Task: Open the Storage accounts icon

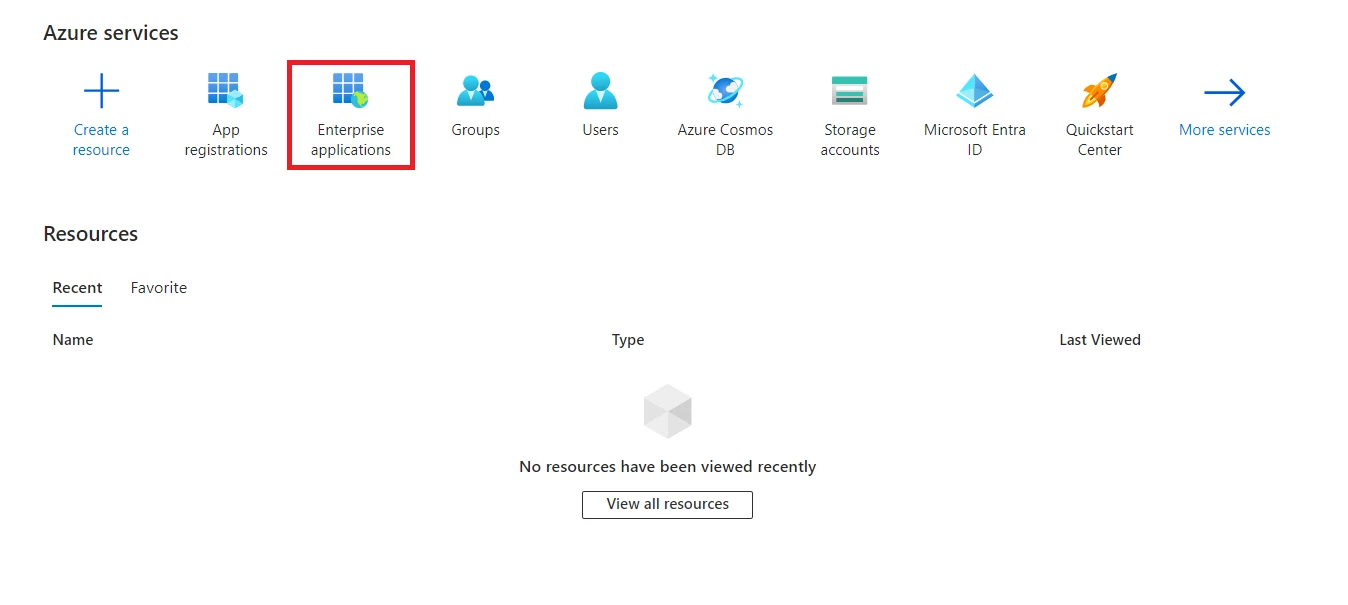Action: click(x=850, y=91)
